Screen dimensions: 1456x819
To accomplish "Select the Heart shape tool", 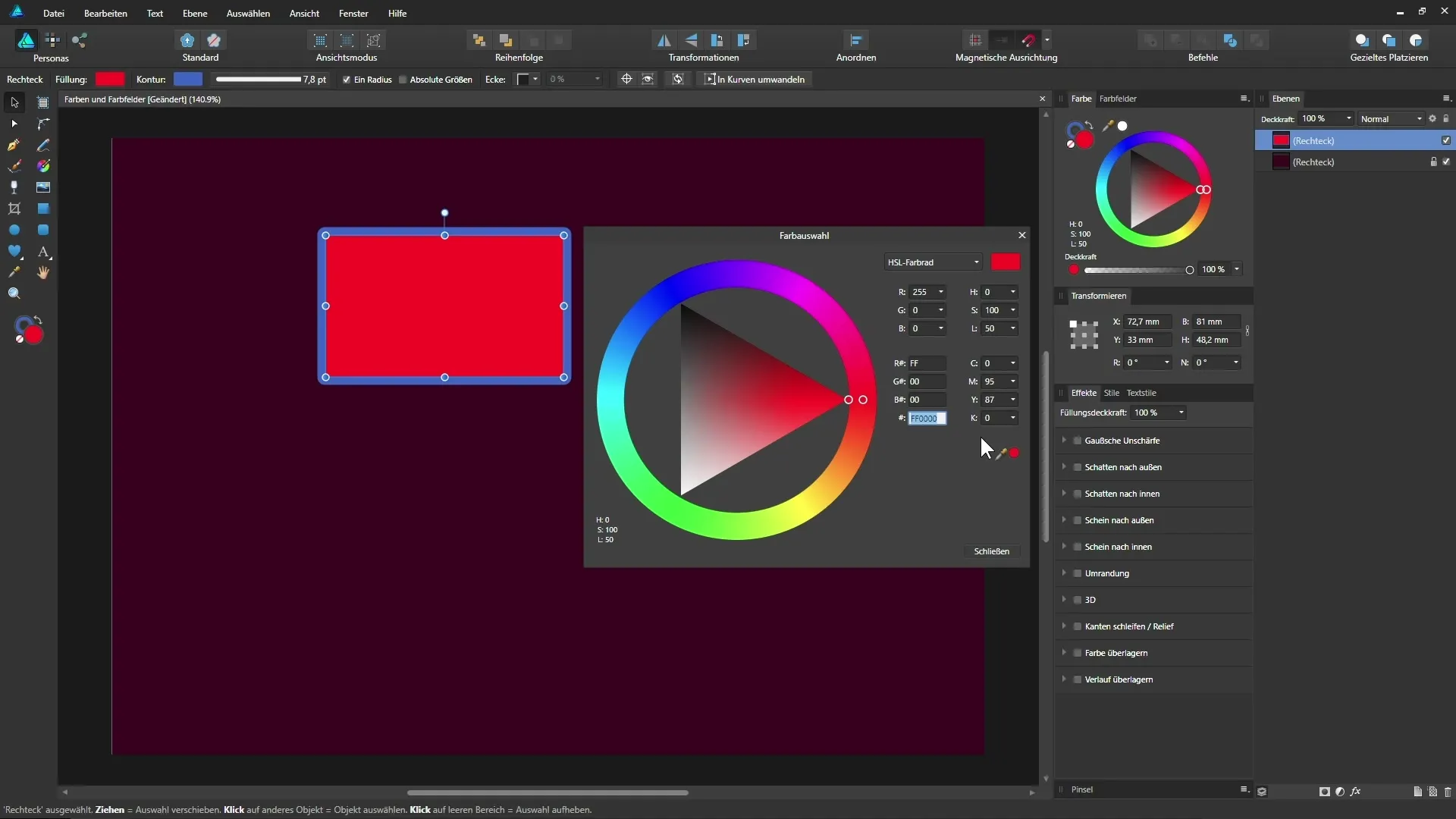I will pyautogui.click(x=14, y=251).
